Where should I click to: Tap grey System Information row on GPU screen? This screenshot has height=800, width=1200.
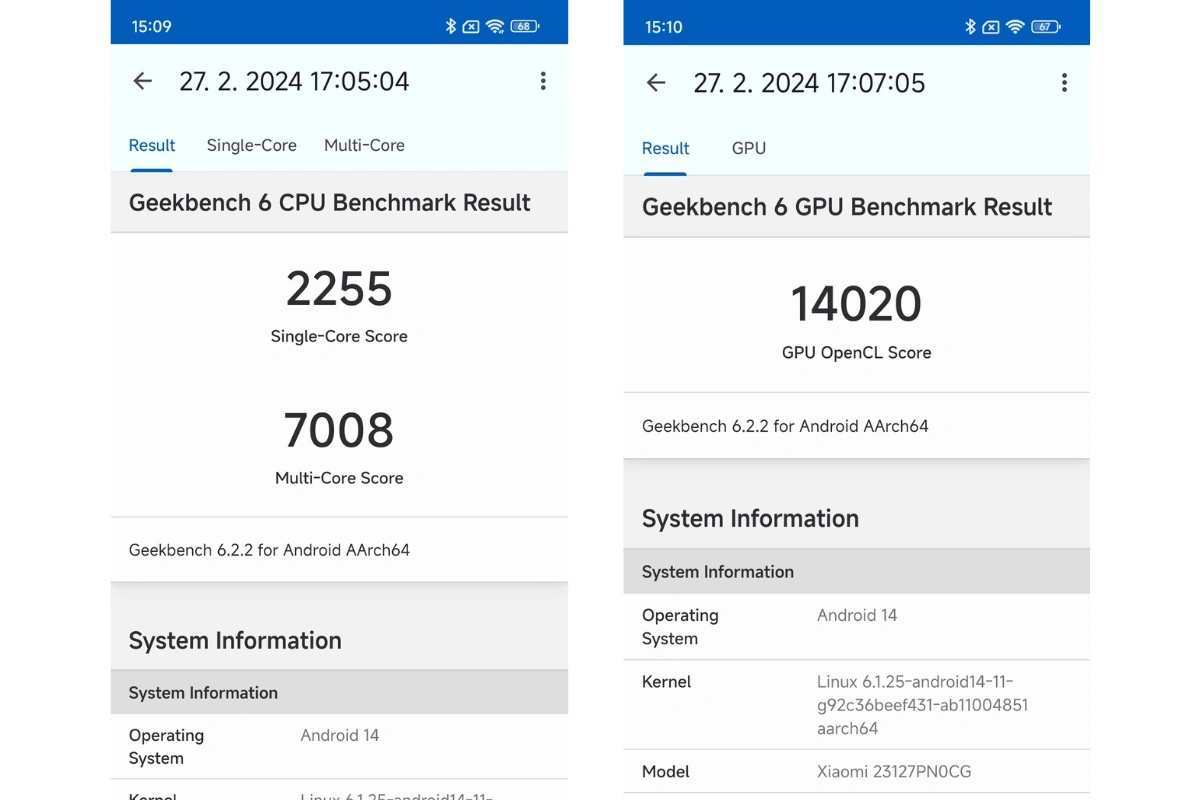[856, 572]
